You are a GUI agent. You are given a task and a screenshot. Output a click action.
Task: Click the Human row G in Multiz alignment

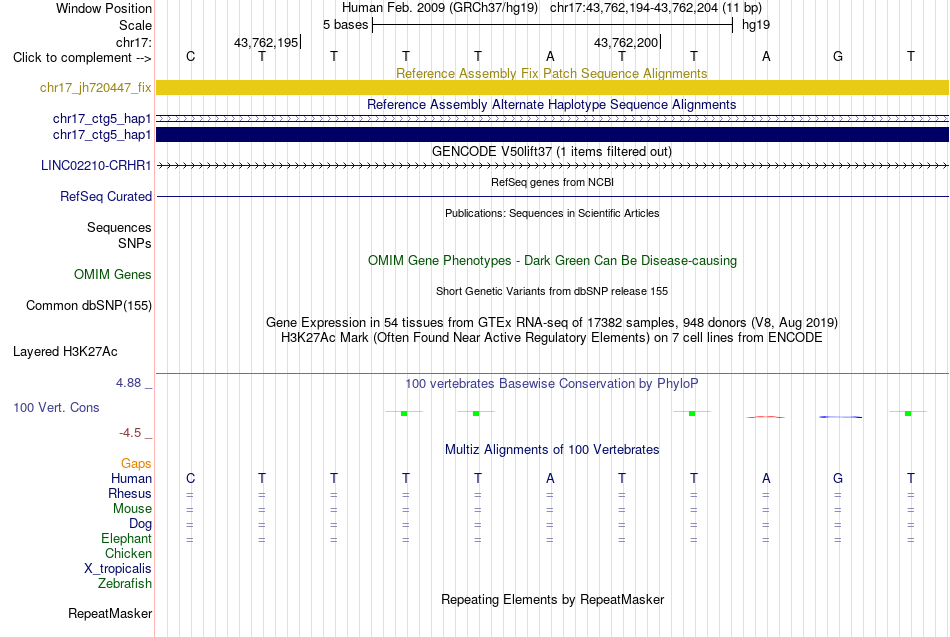(x=838, y=479)
